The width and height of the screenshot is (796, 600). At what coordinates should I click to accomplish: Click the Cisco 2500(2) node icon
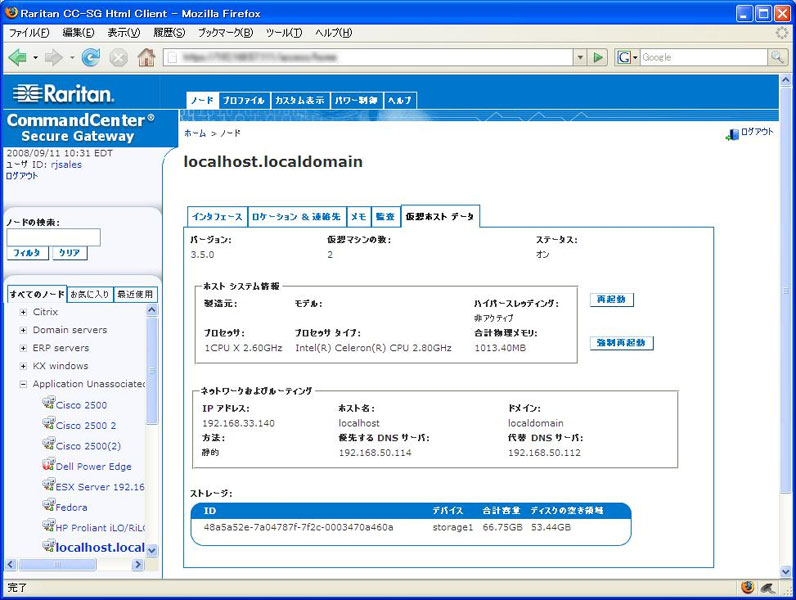(48, 444)
